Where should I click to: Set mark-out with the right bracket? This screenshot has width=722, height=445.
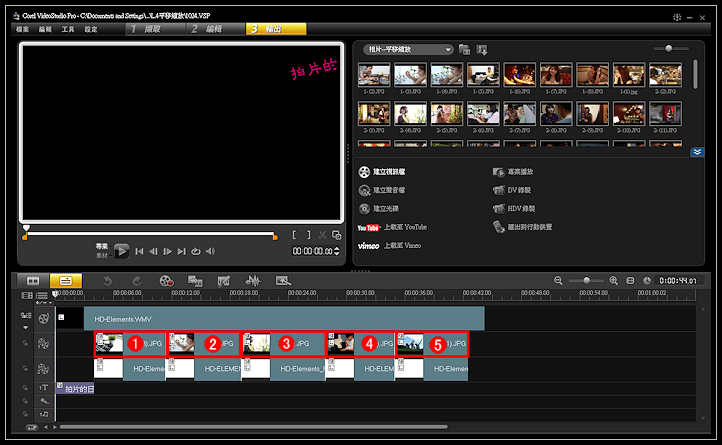coord(309,235)
